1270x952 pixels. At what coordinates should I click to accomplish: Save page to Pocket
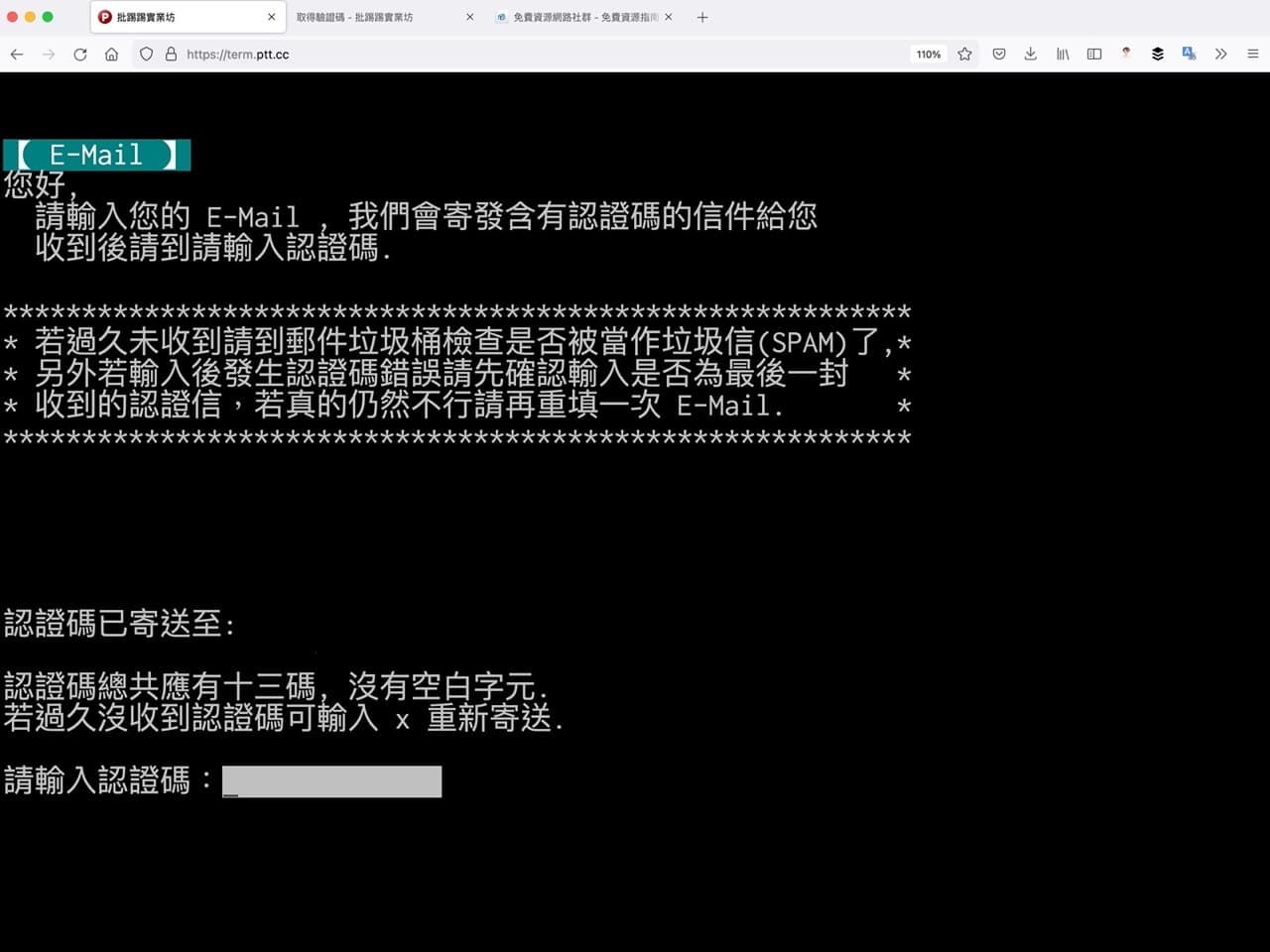pos(999,55)
